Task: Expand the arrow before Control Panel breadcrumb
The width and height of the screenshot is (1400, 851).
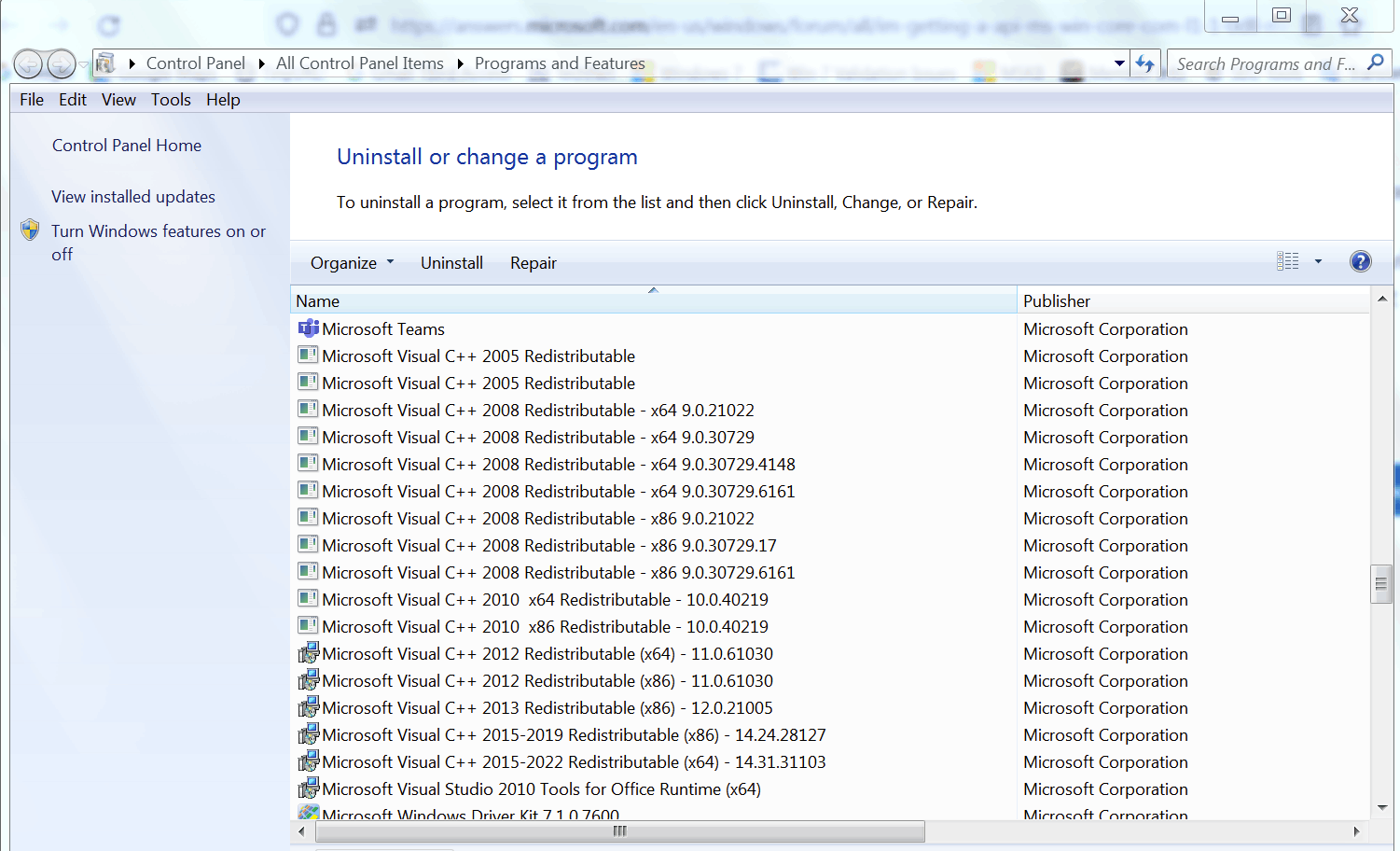Action: 132,63
